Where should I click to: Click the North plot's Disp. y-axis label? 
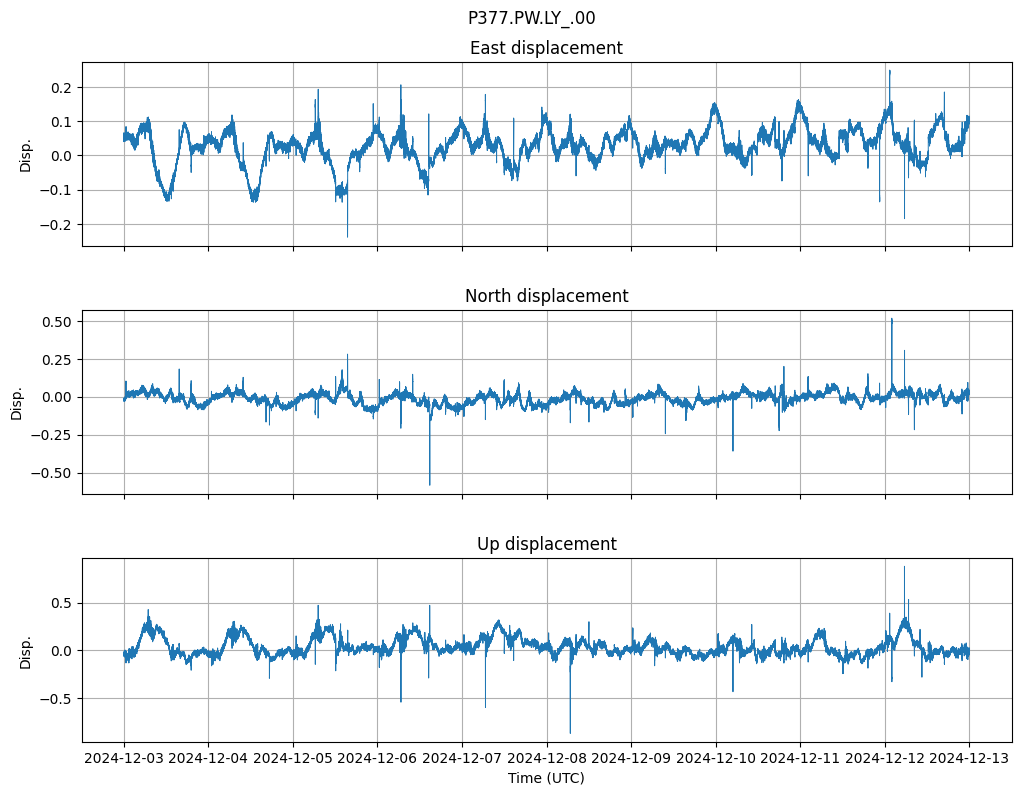(x=17, y=402)
